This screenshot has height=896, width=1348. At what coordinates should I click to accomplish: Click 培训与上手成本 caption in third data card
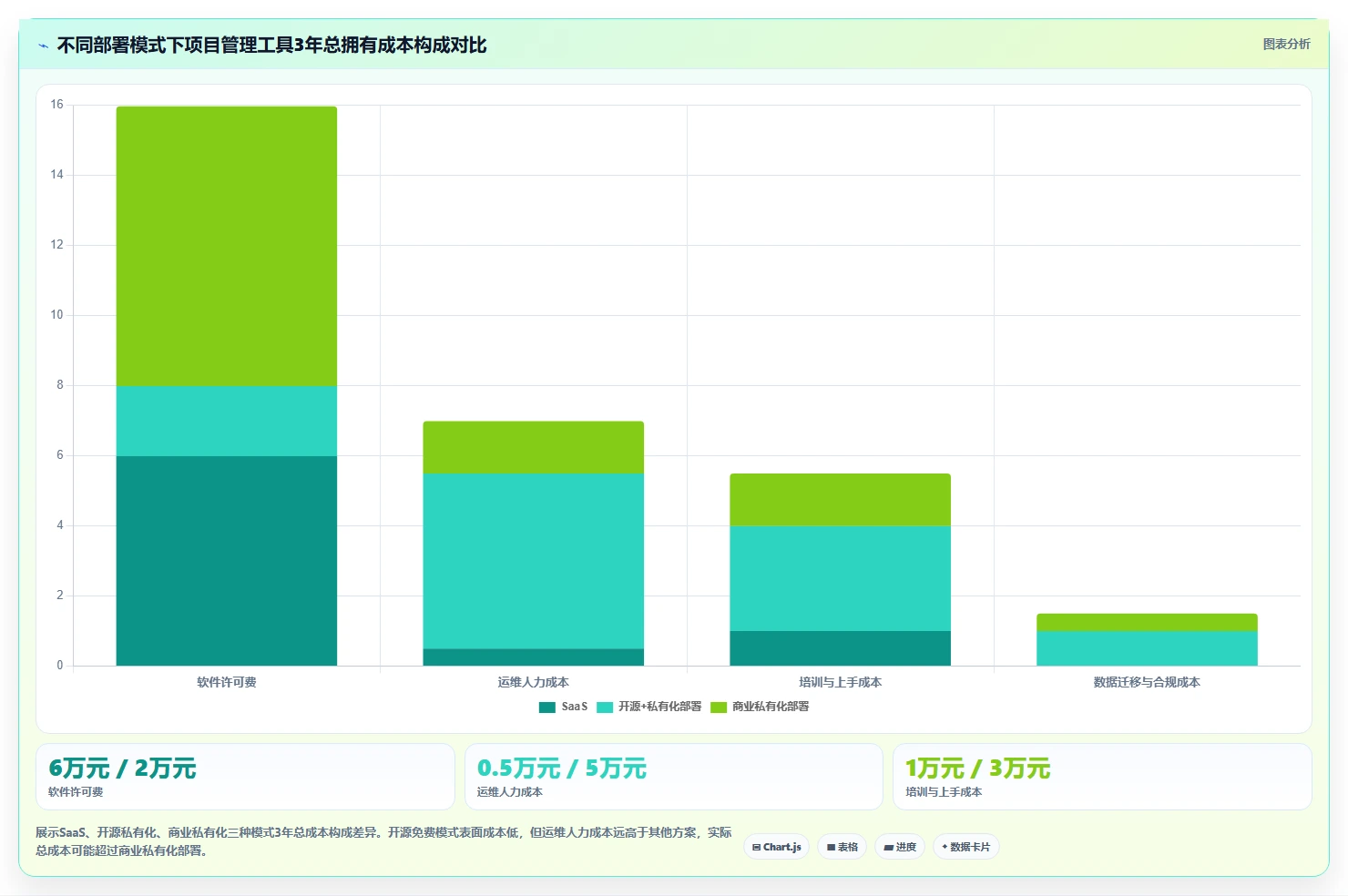944,792
